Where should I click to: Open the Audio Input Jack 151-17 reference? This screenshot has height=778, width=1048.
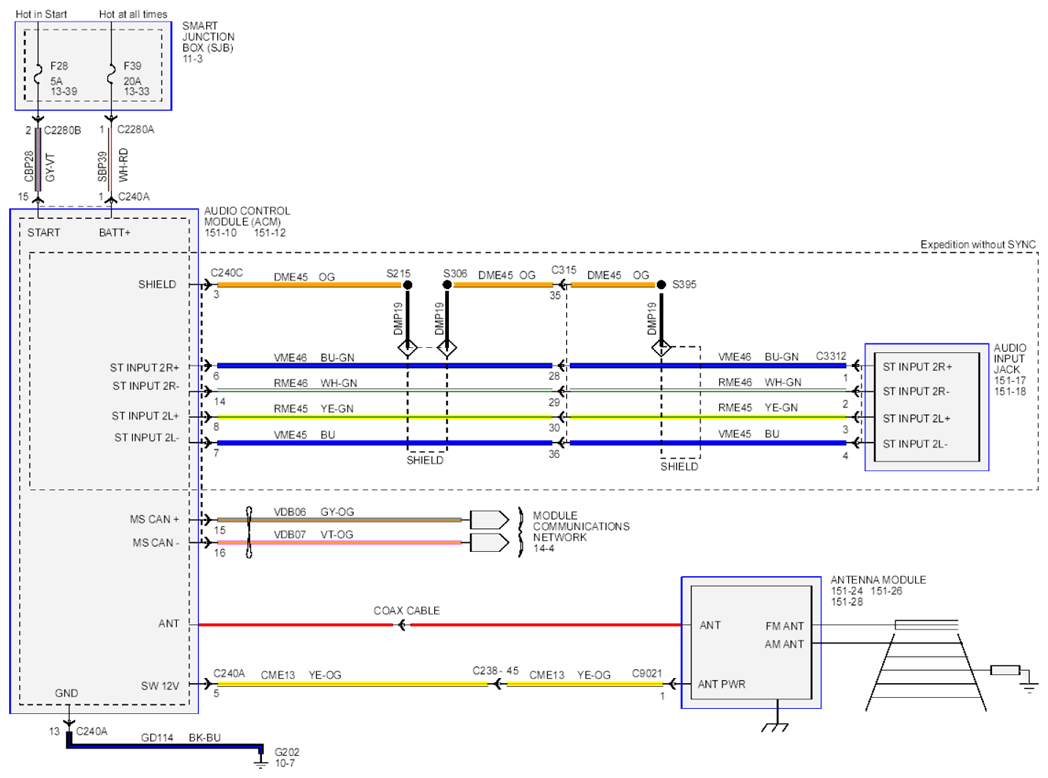tap(1009, 380)
